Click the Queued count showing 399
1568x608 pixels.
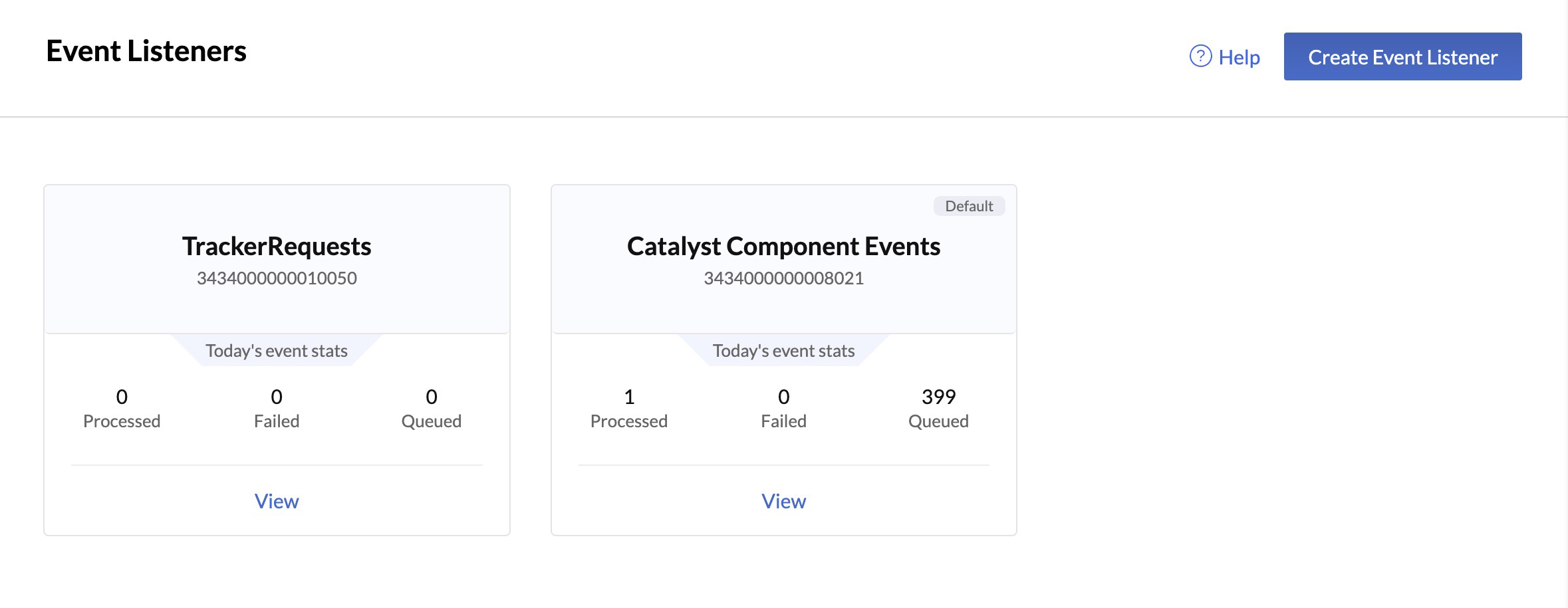(x=938, y=395)
